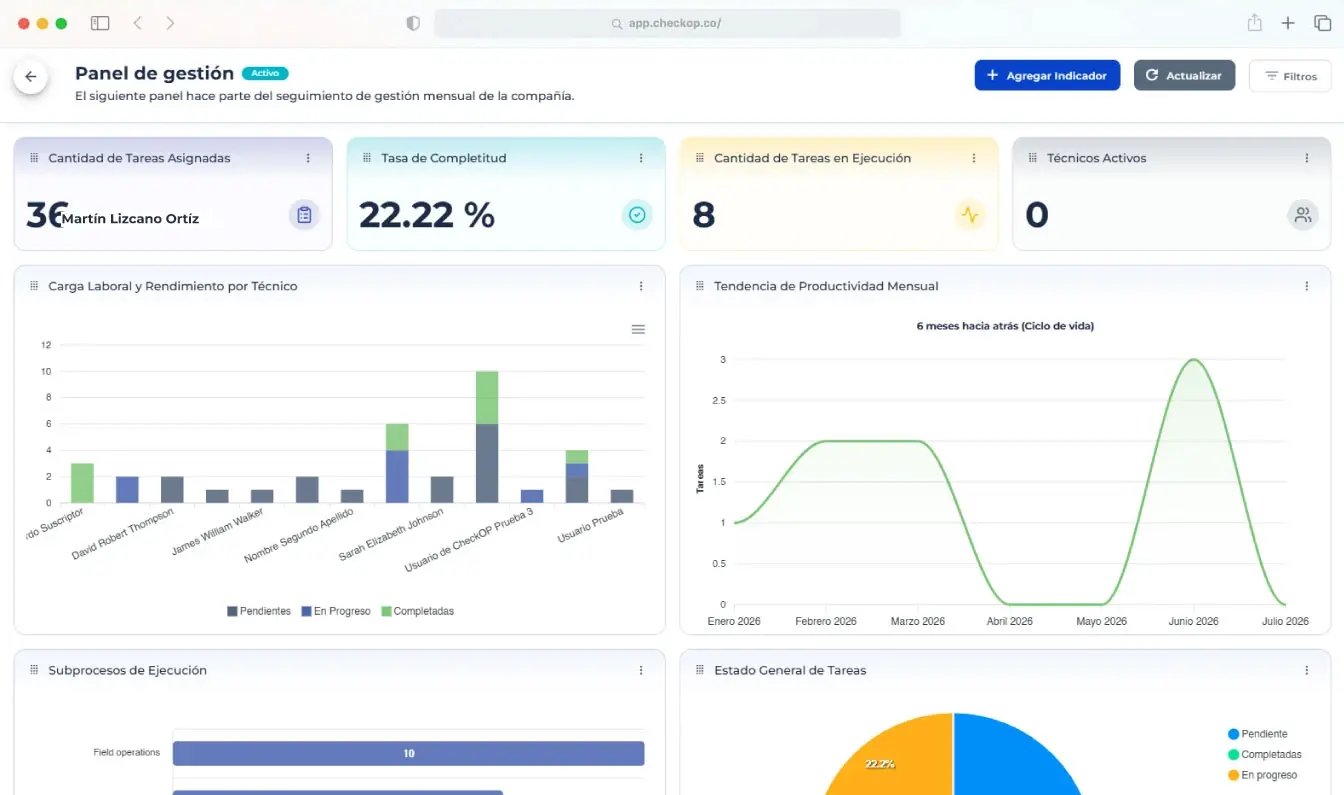Grab drag handle of Técnicos Activos
1344x795 pixels.
[1033, 158]
